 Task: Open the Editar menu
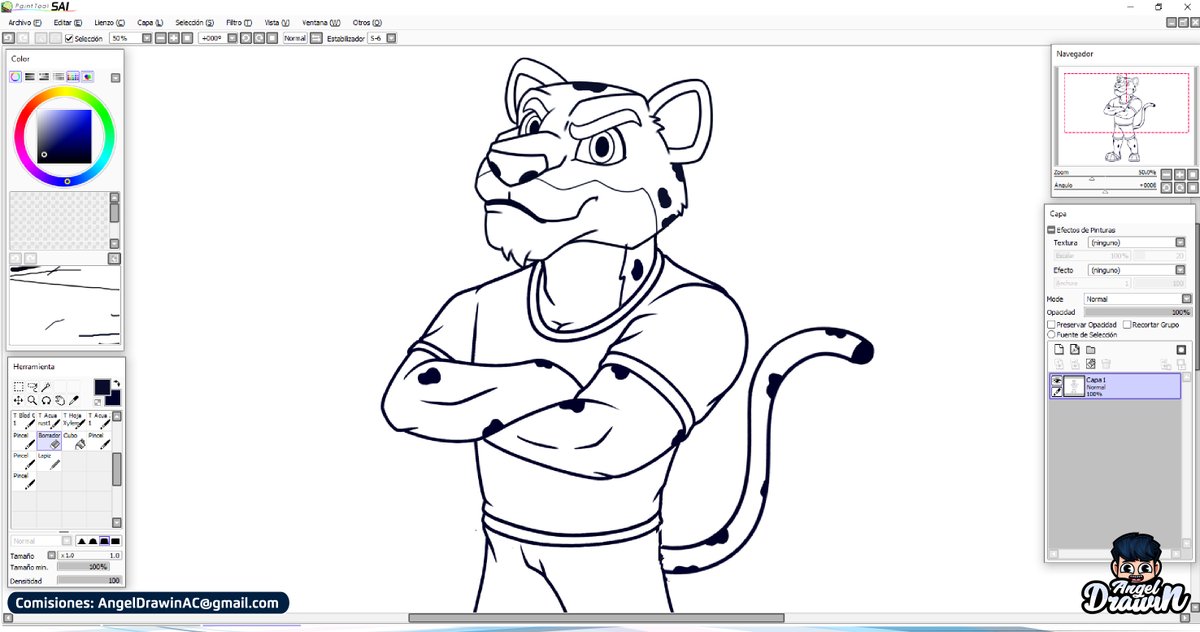pos(69,22)
